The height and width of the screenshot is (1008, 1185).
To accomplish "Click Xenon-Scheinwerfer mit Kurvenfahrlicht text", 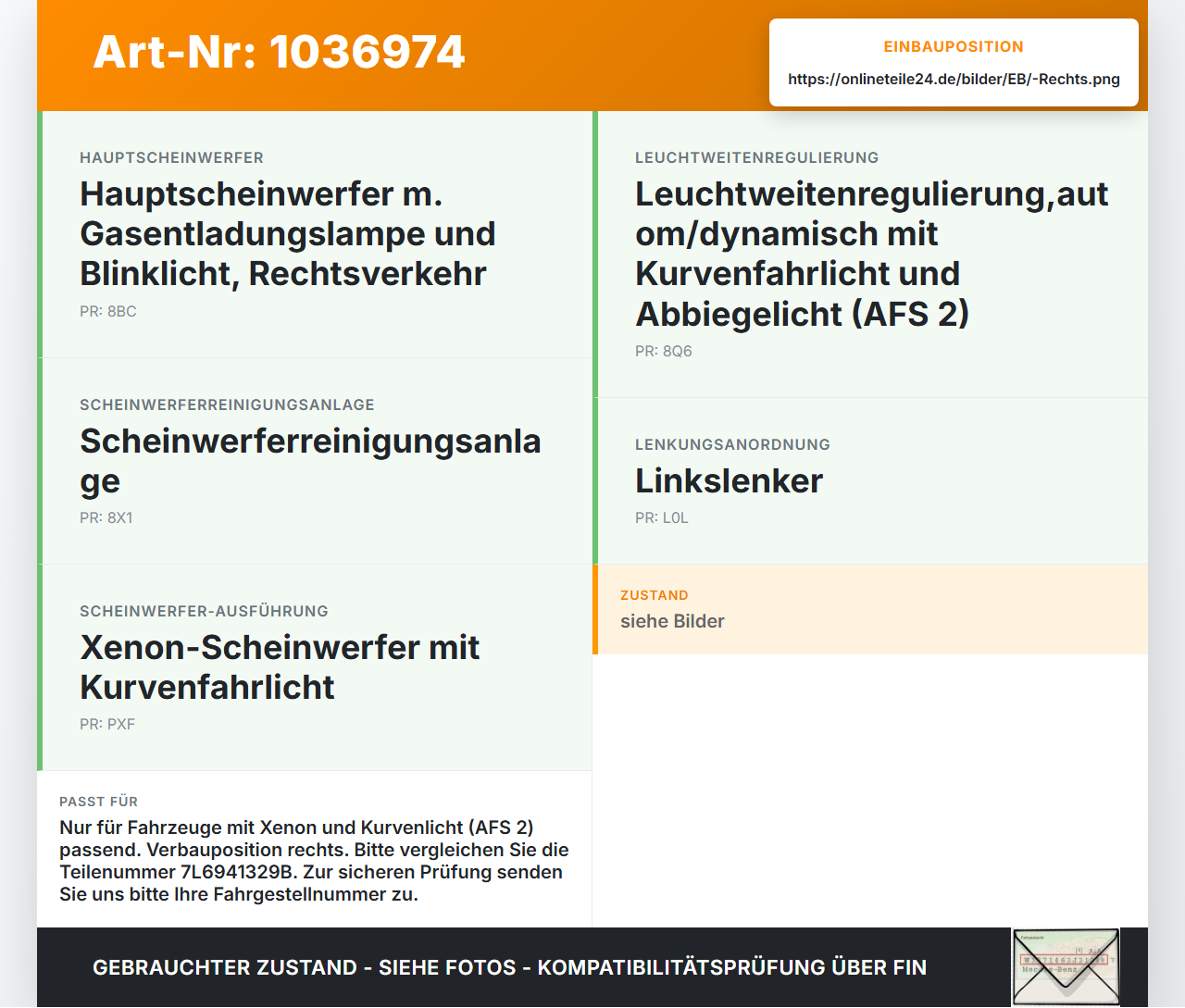I will [x=280, y=667].
